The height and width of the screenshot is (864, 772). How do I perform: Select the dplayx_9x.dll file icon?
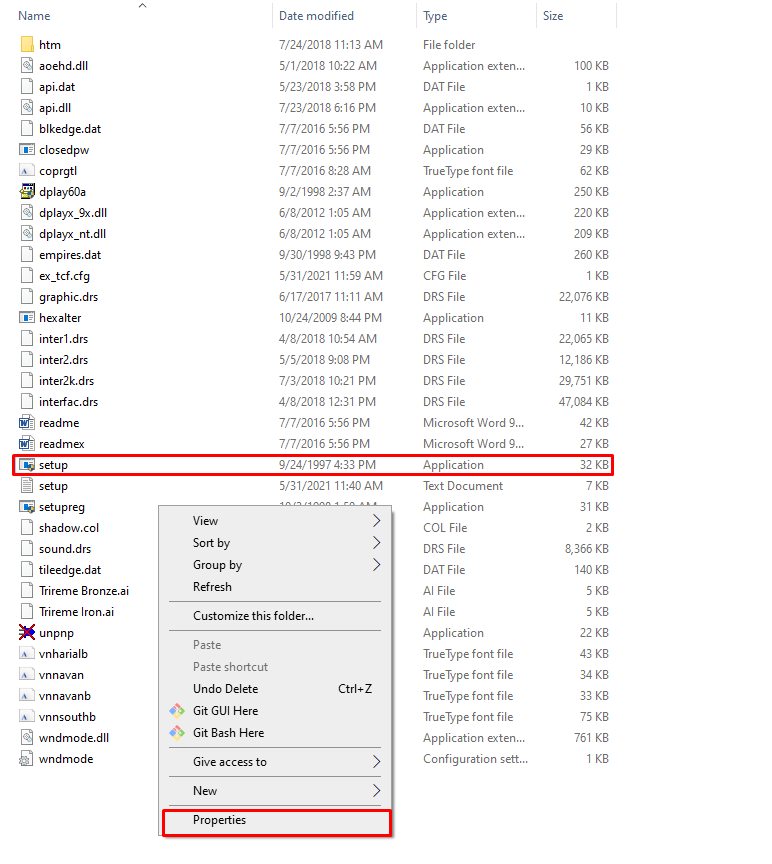pos(27,213)
